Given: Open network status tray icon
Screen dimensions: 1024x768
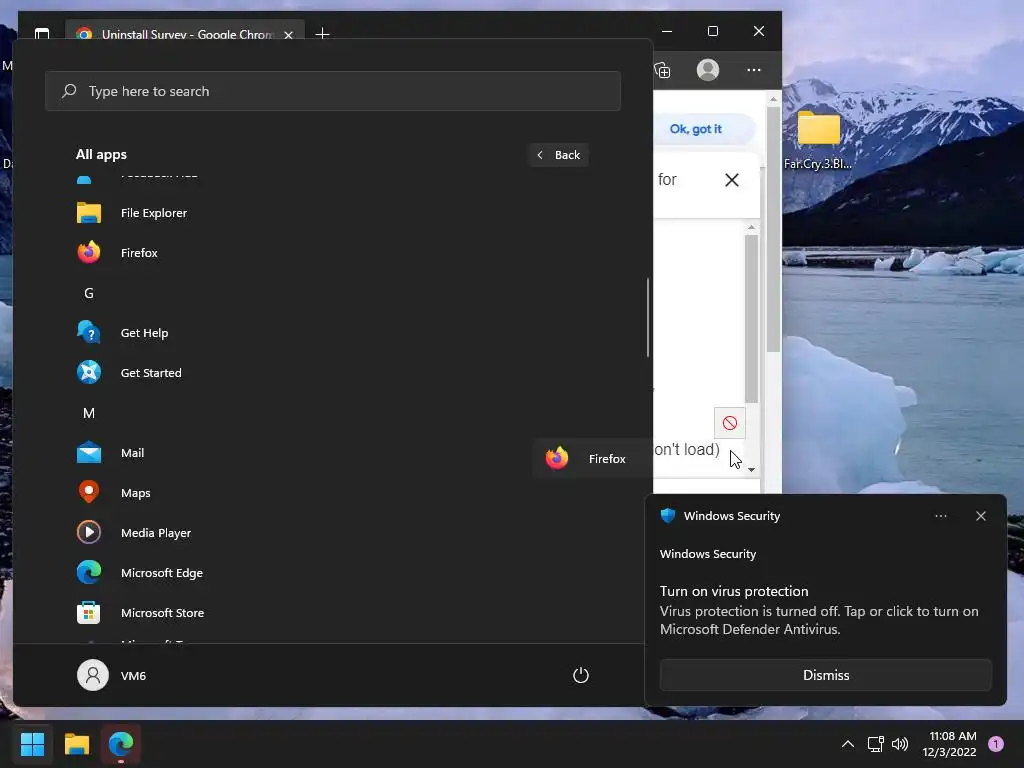Looking at the screenshot, I should pos(875,744).
